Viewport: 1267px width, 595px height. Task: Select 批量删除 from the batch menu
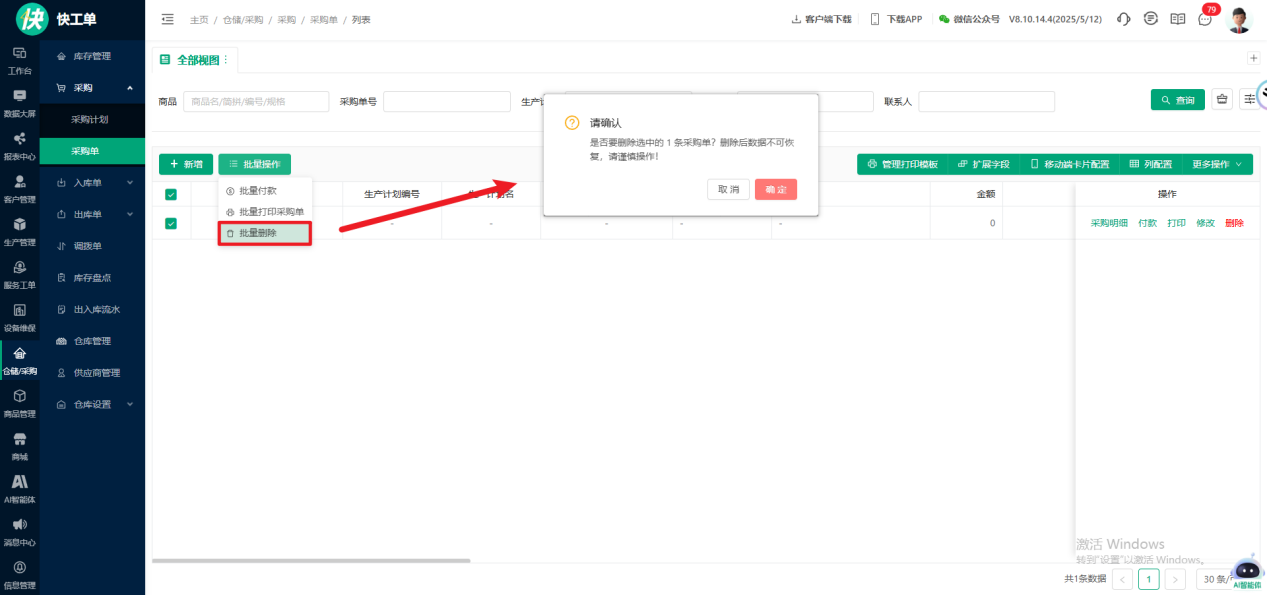(265, 233)
